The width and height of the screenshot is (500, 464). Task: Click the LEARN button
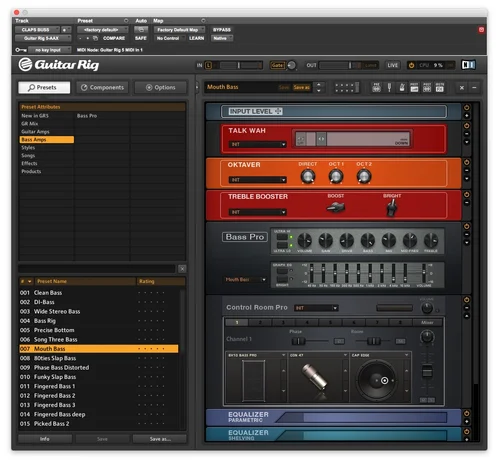tap(196, 38)
